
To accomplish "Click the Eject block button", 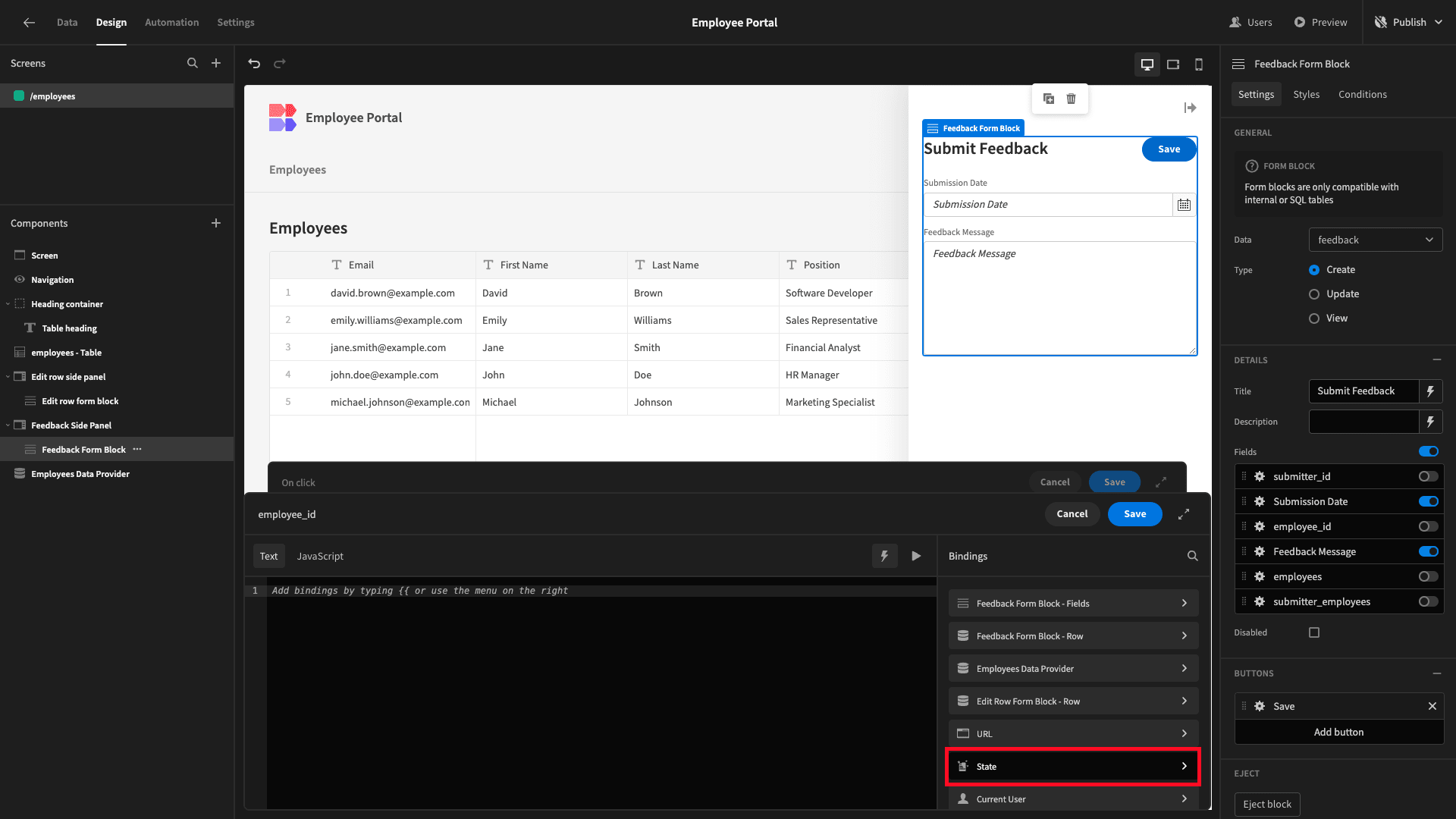I will 1267,804.
